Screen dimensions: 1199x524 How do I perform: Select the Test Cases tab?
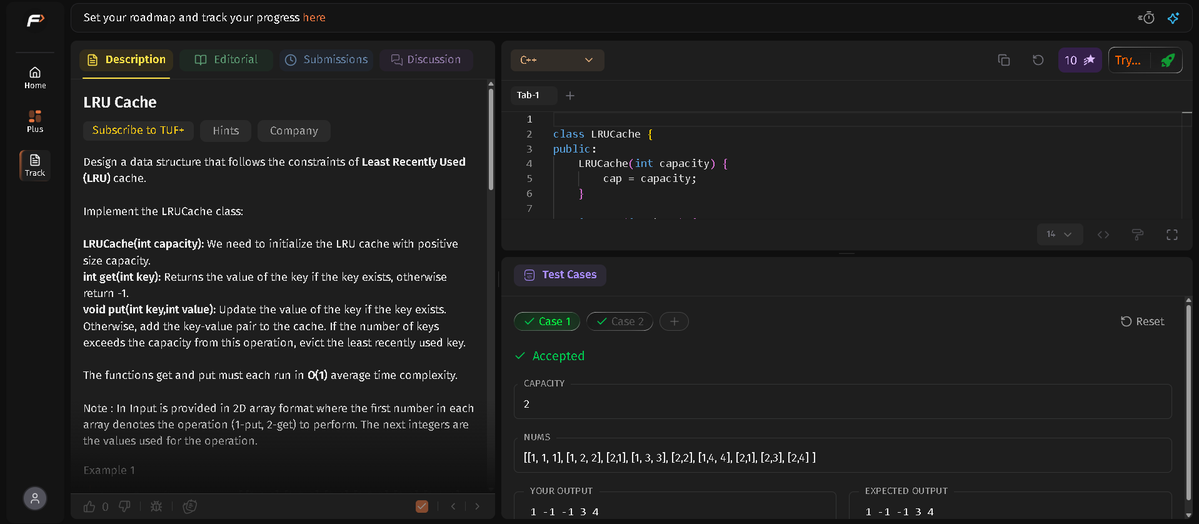560,275
